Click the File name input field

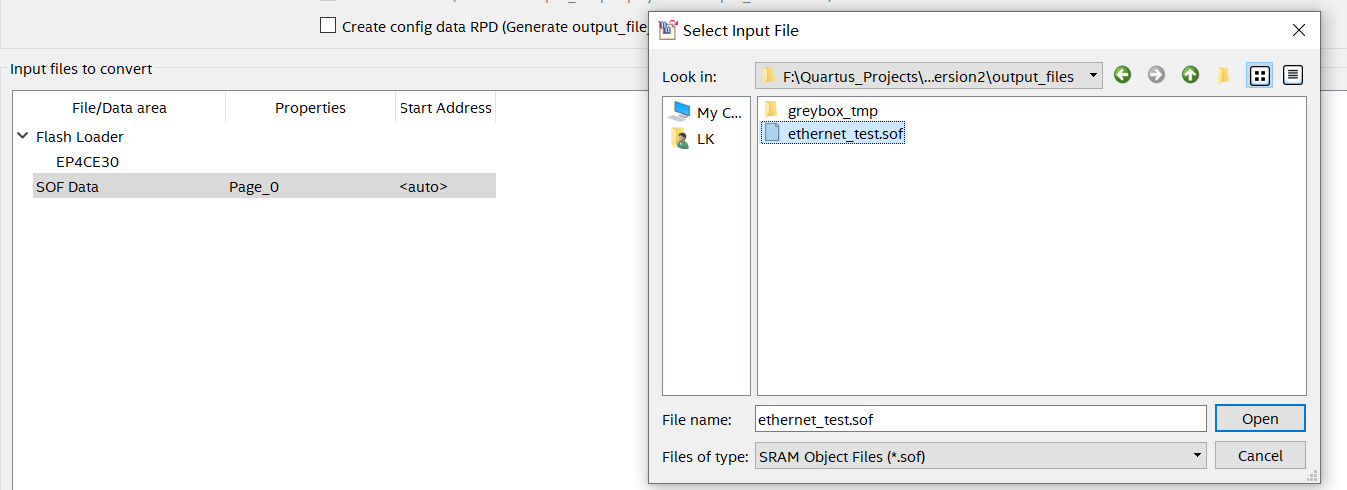[980, 419]
